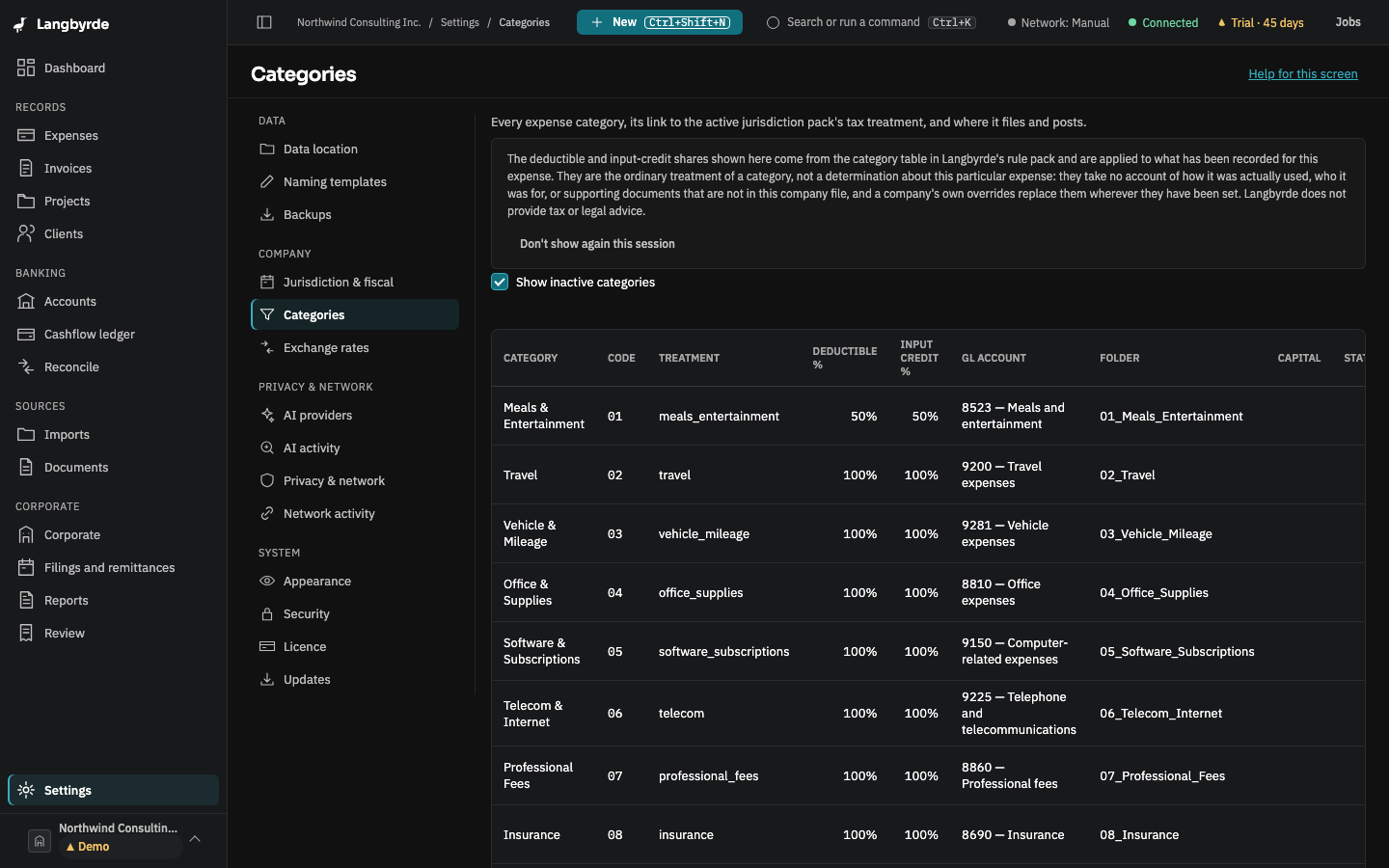Go to AI activity settings
The width and height of the screenshot is (1389, 868).
[355, 448]
